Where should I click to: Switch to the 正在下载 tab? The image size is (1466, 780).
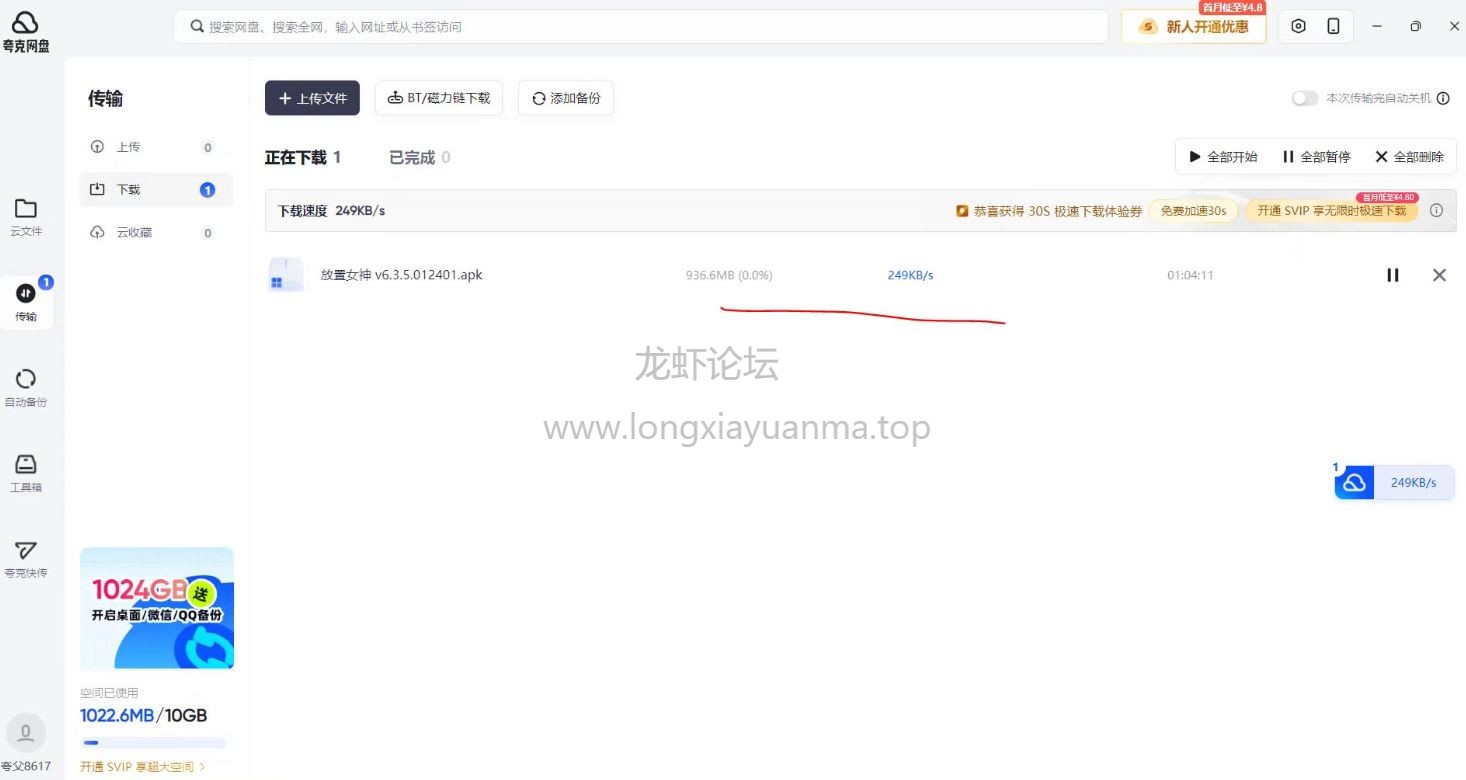pyautogui.click(x=303, y=157)
